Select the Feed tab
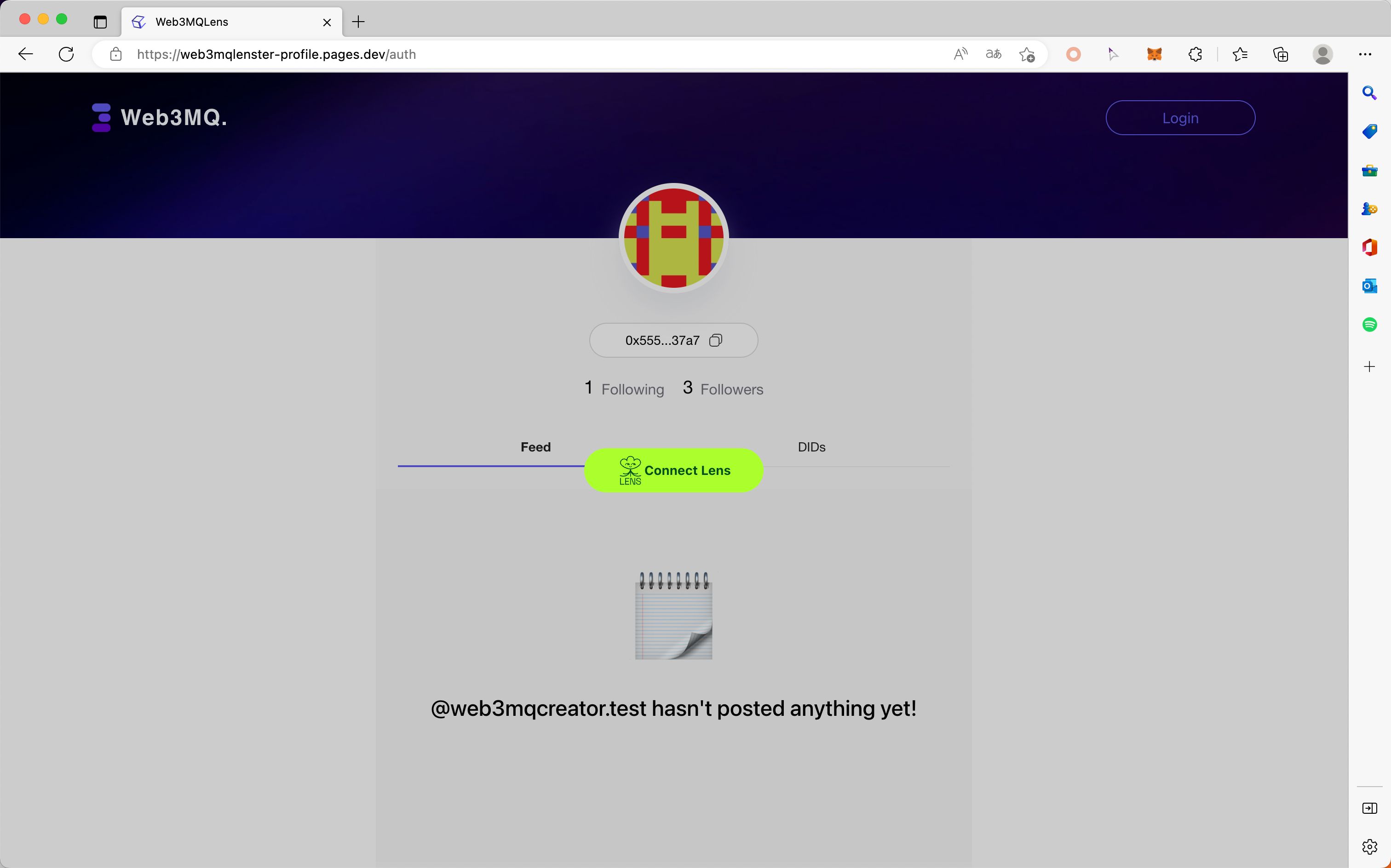This screenshot has height=868, width=1391. [x=535, y=447]
